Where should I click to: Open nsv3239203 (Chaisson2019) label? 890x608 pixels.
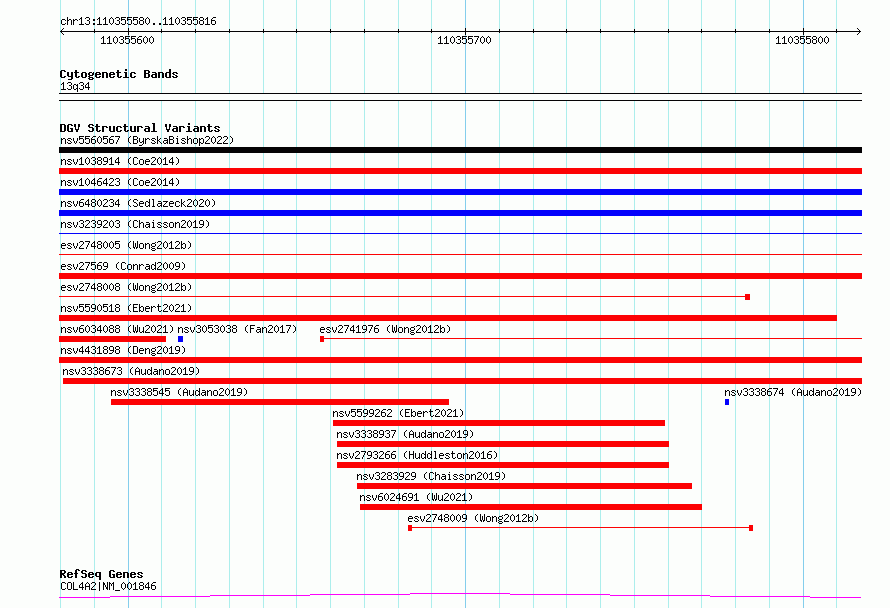pyautogui.click(x=135, y=224)
